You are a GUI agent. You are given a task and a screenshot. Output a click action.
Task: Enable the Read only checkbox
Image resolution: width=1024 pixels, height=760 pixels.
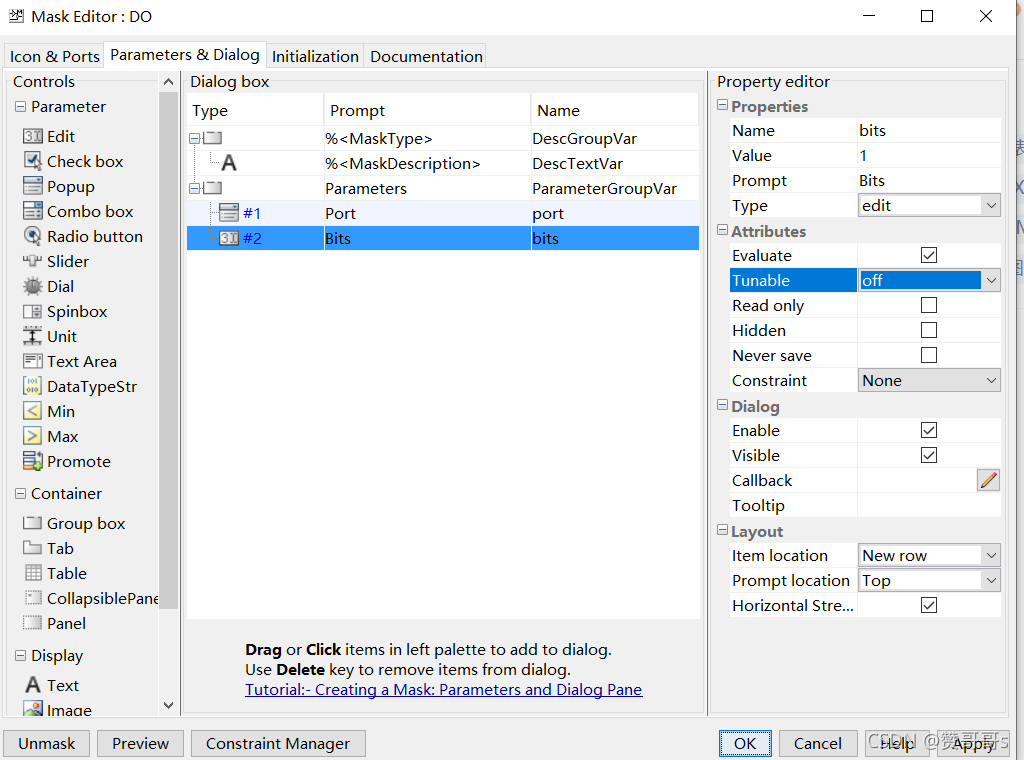(929, 305)
